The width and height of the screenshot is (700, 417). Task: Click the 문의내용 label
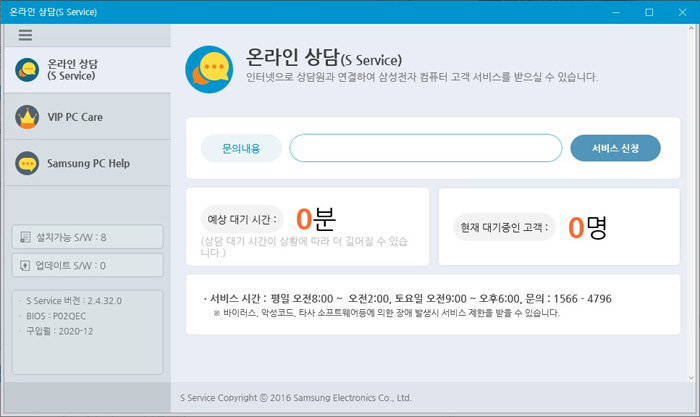coord(241,148)
